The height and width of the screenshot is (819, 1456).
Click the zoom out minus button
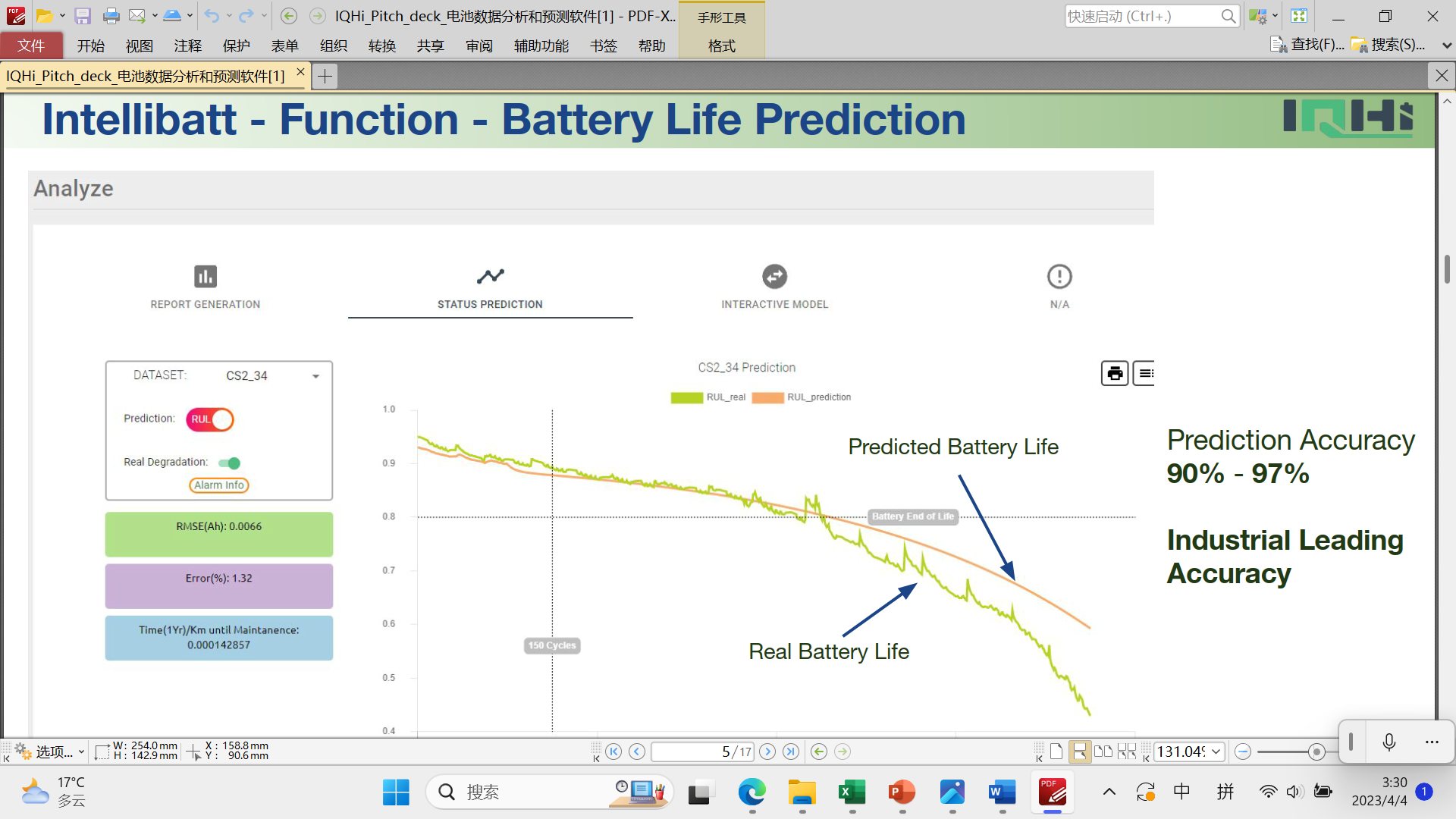coord(1242,752)
